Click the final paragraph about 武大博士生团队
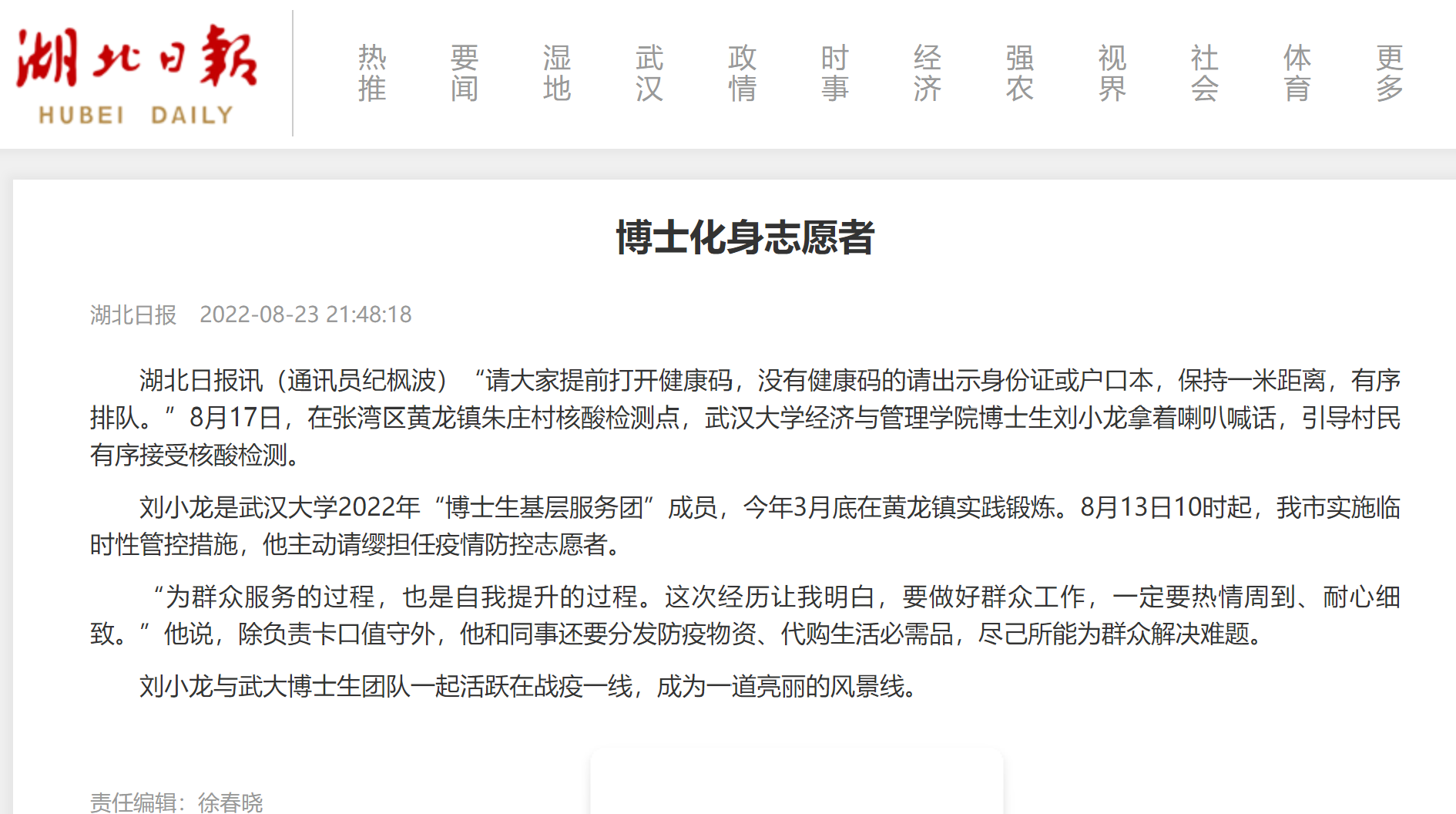Viewport: 1456px width, 814px height. click(528, 686)
